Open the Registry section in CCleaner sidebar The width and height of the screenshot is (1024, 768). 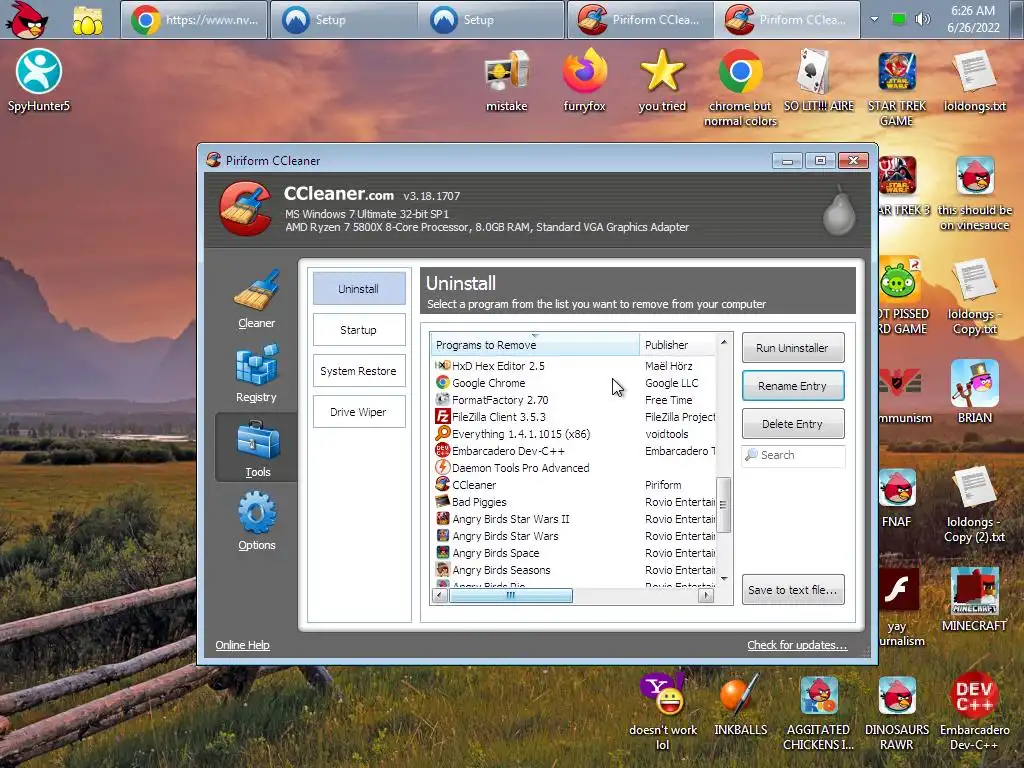pos(256,373)
